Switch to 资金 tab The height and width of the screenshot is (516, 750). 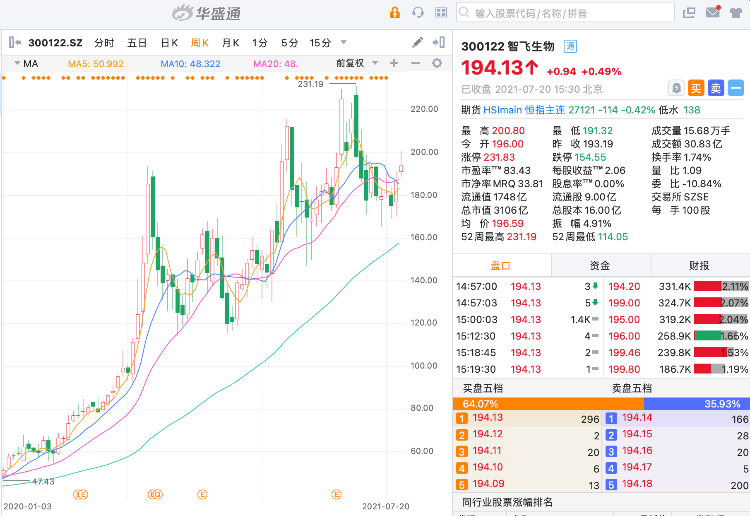click(600, 265)
